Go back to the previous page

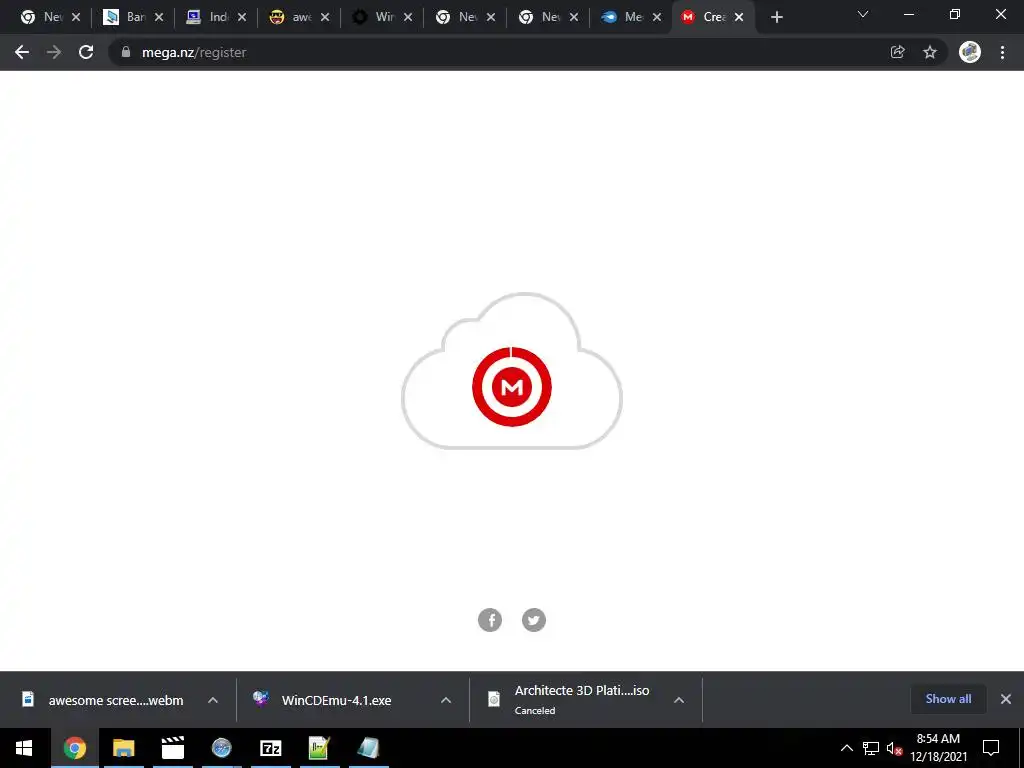click(x=22, y=52)
